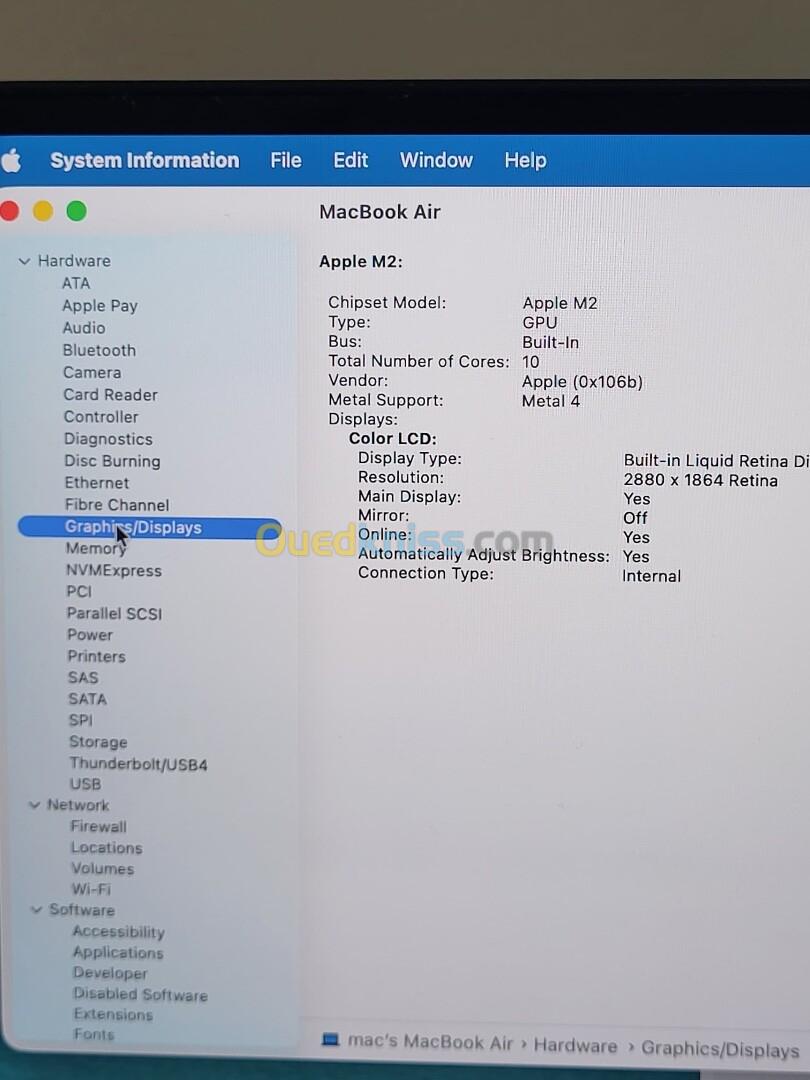Click mac's MacBook Air in path bar
The image size is (810, 1080).
point(430,1042)
